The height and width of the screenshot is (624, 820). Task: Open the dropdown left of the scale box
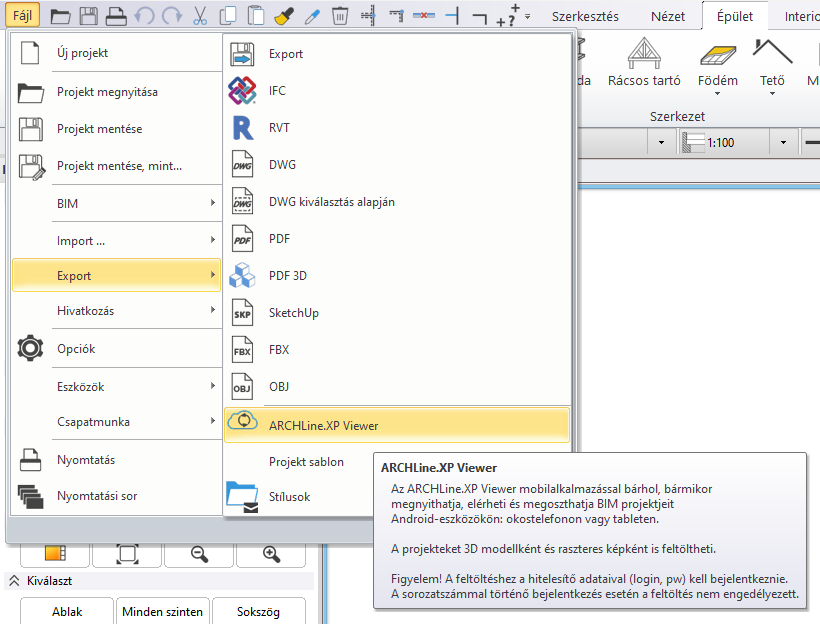coord(662,142)
